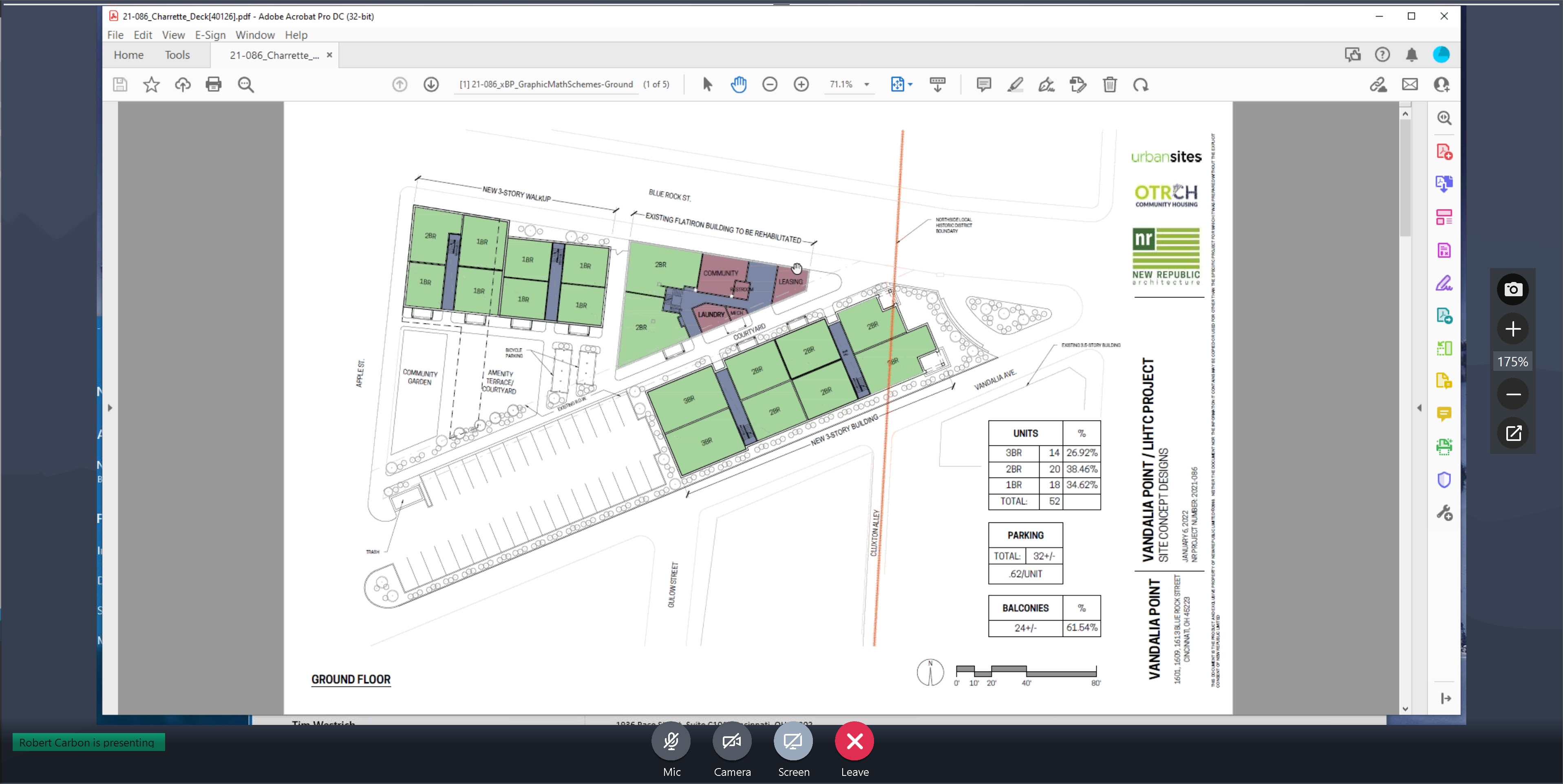Increase viewer zoom with plus button
Image resolution: width=1563 pixels, height=784 pixels.
click(1513, 329)
